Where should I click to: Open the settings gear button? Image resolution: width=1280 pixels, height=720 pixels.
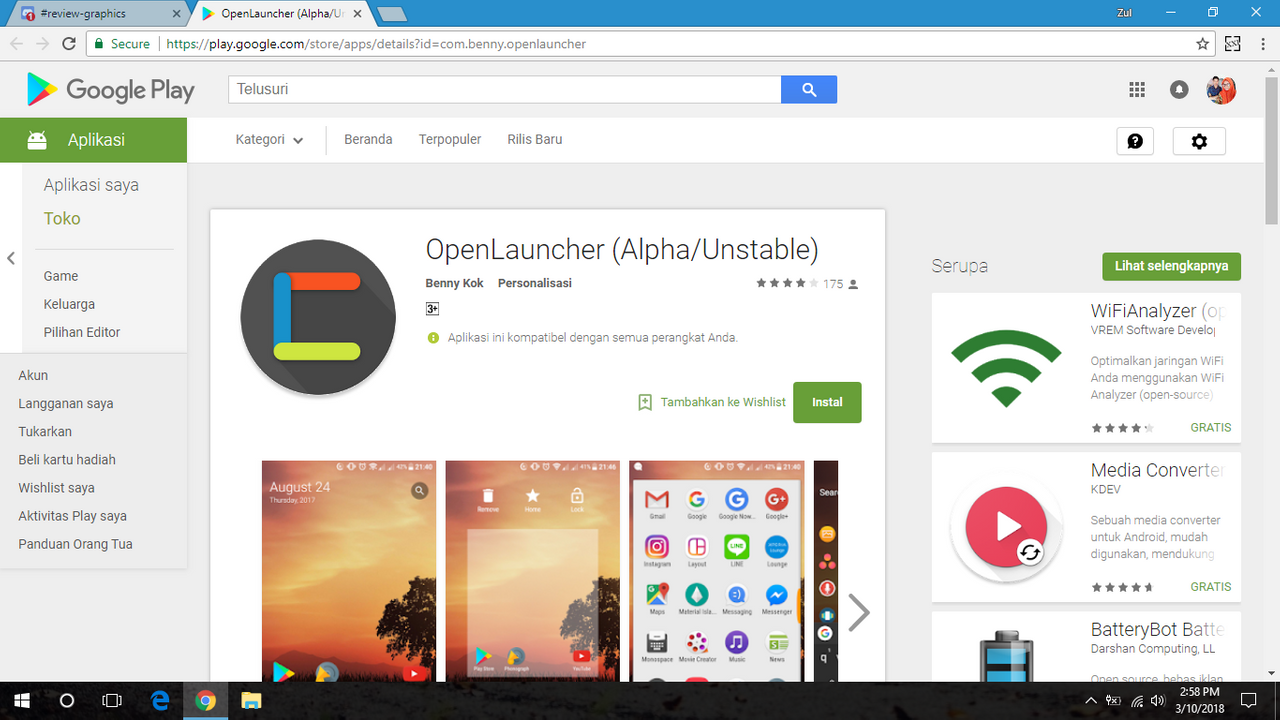pos(1199,141)
